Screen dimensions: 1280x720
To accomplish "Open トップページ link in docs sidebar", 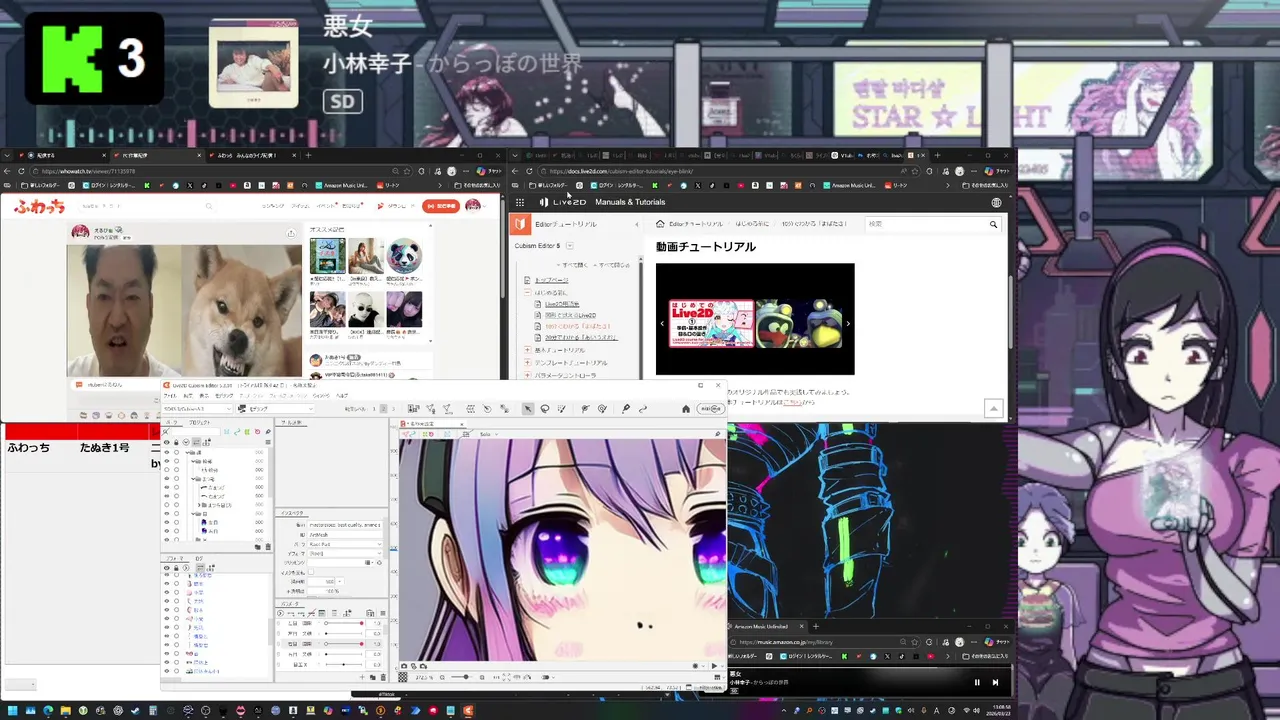I will pyautogui.click(x=551, y=281).
